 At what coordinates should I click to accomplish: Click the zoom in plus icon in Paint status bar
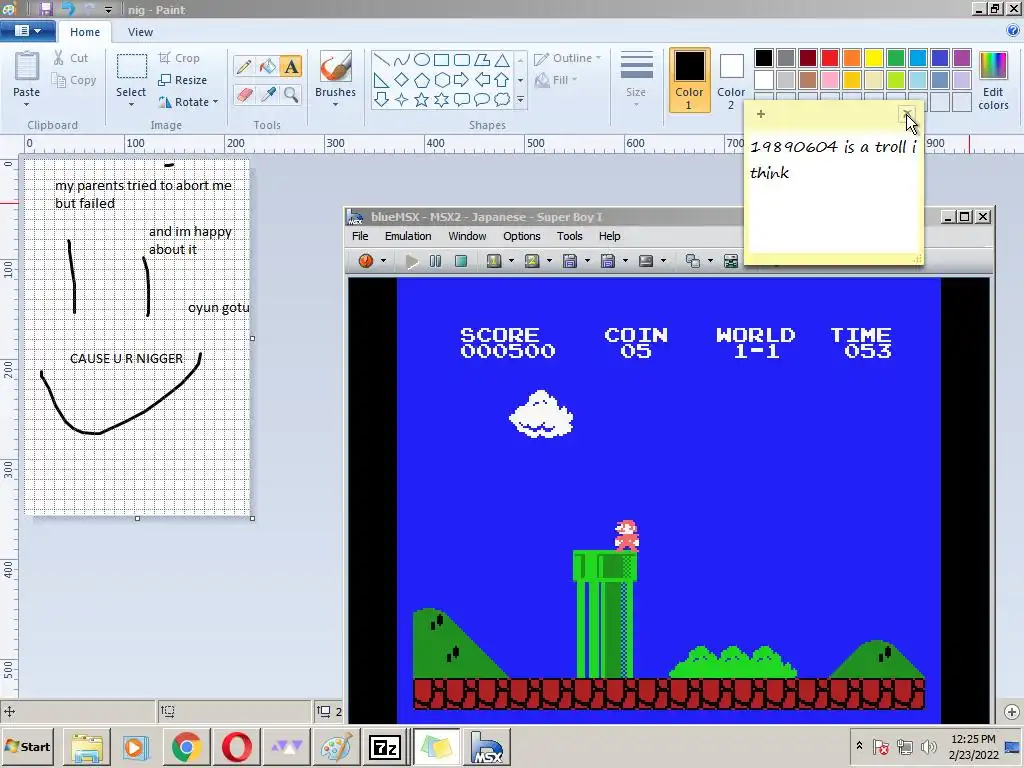(1012, 712)
